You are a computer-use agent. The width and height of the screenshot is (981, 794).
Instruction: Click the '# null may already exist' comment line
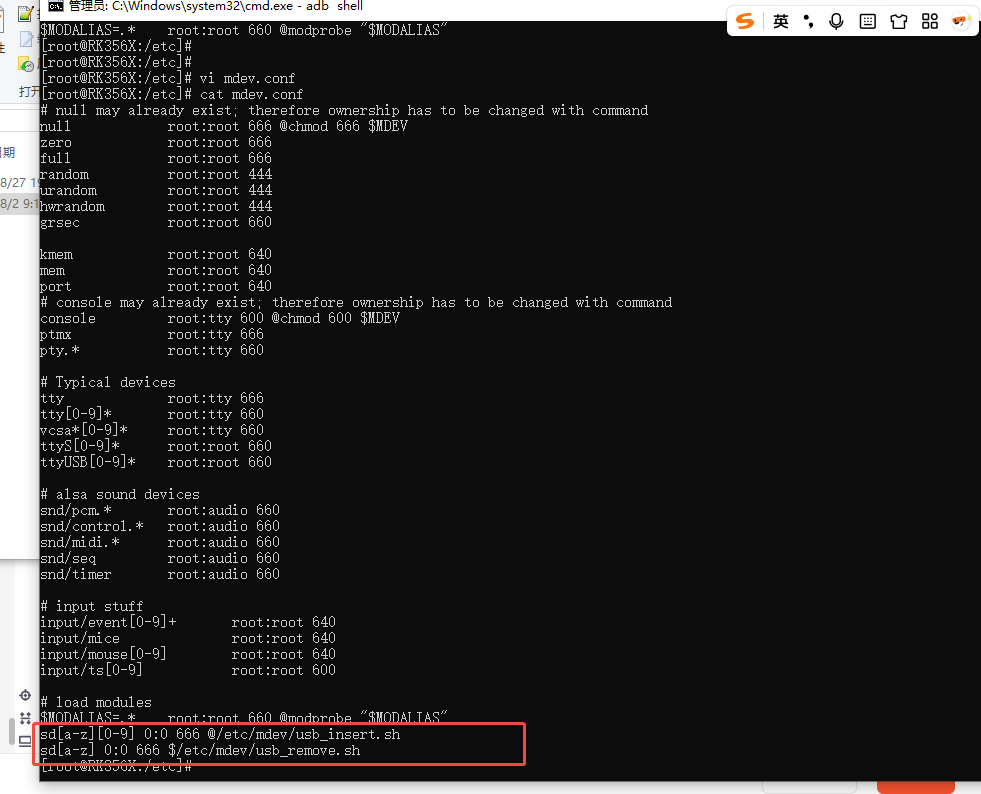pos(344,111)
